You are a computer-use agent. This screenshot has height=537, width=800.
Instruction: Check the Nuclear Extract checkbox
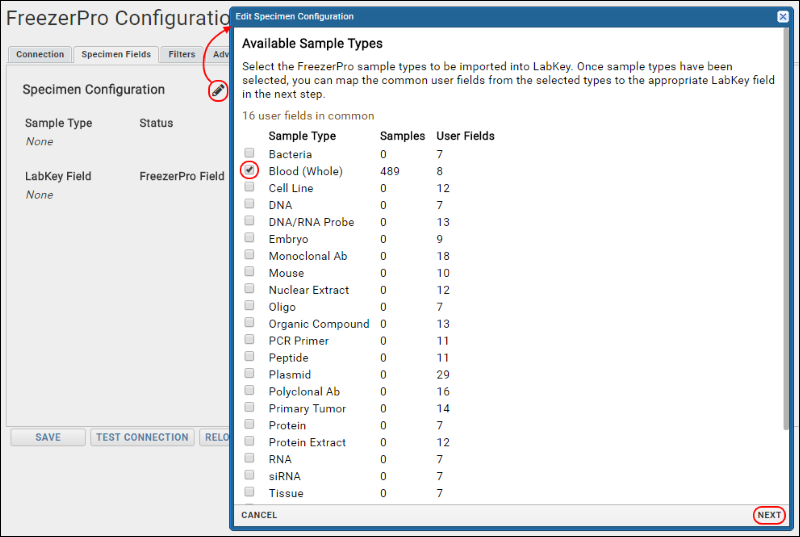249,288
